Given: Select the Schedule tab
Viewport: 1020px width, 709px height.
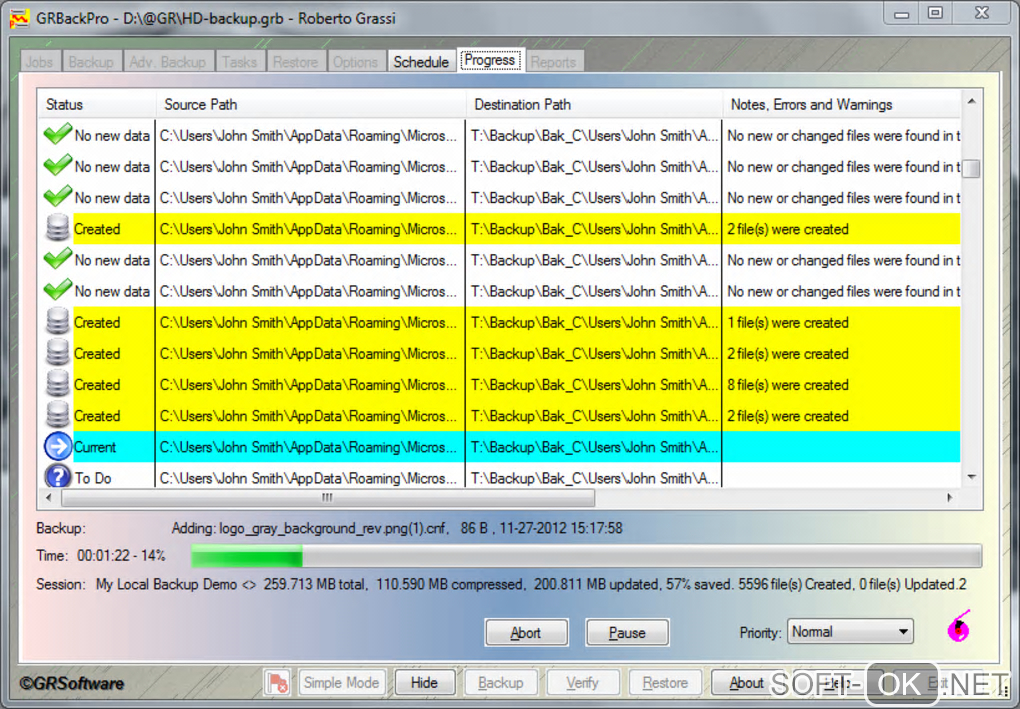Looking at the screenshot, I should click(x=421, y=62).
